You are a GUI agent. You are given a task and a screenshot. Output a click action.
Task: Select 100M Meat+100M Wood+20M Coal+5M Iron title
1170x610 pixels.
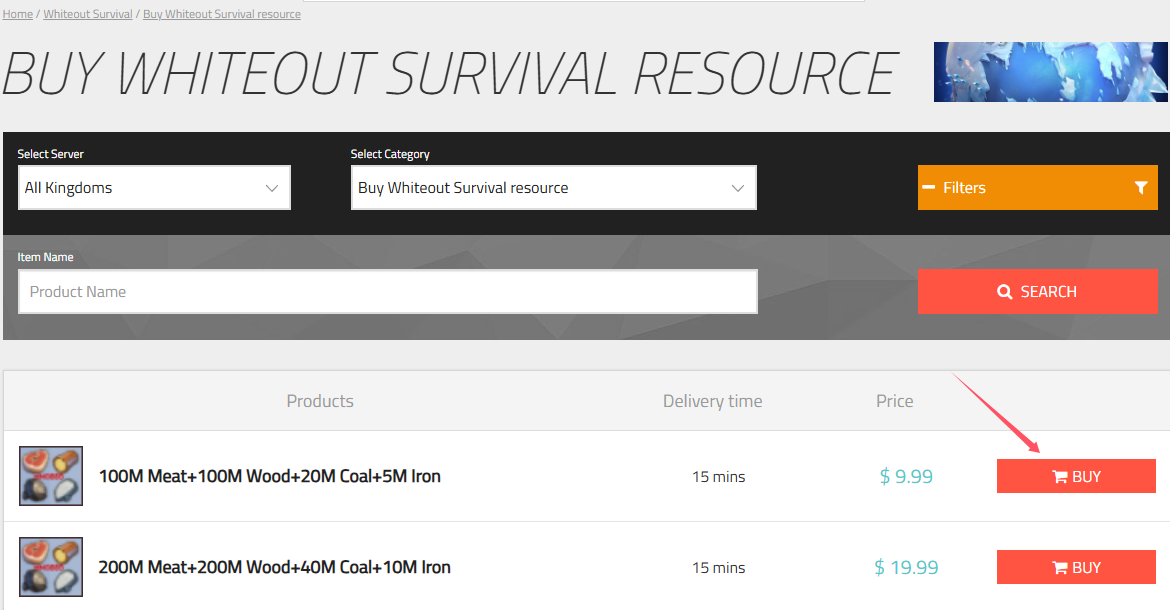(x=269, y=477)
